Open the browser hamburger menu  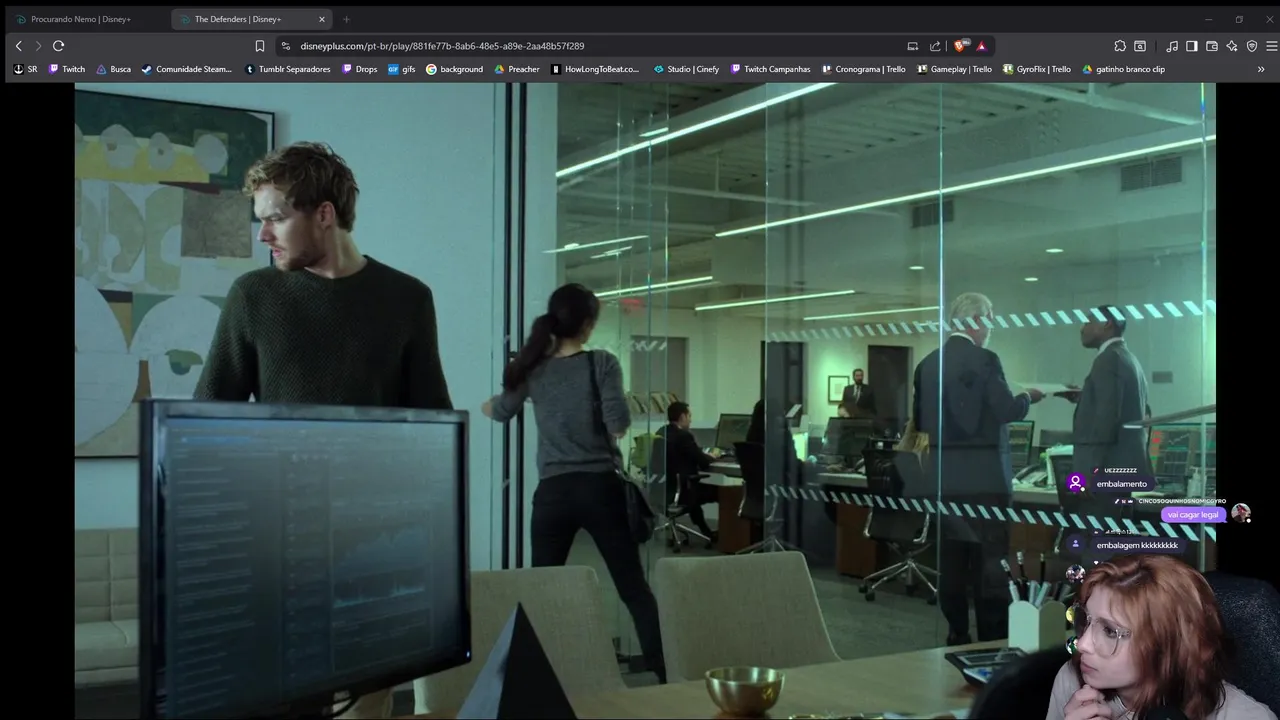tap(1272, 46)
